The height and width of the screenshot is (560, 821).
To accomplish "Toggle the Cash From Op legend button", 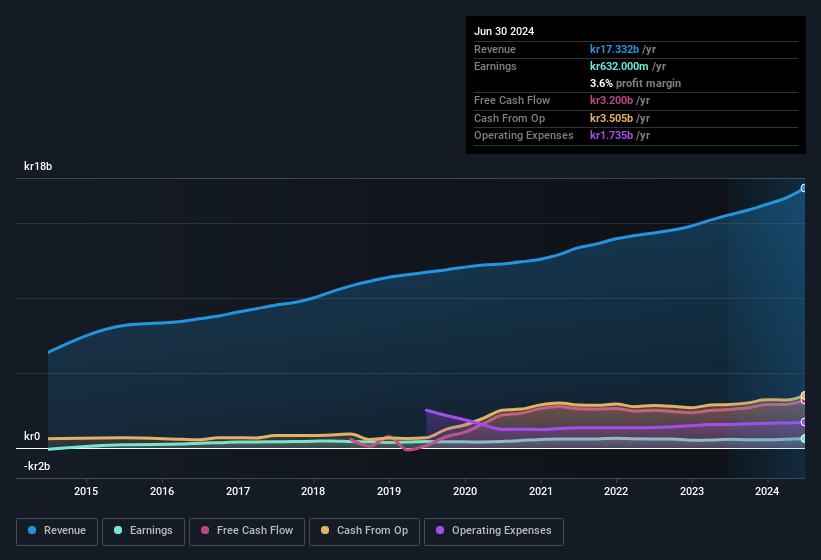I will coord(364,531).
